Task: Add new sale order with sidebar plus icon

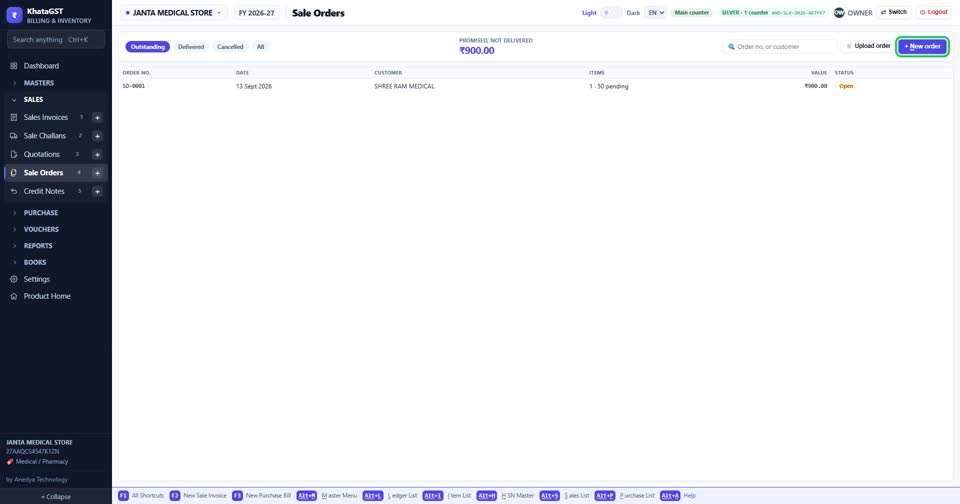Action: point(97,173)
